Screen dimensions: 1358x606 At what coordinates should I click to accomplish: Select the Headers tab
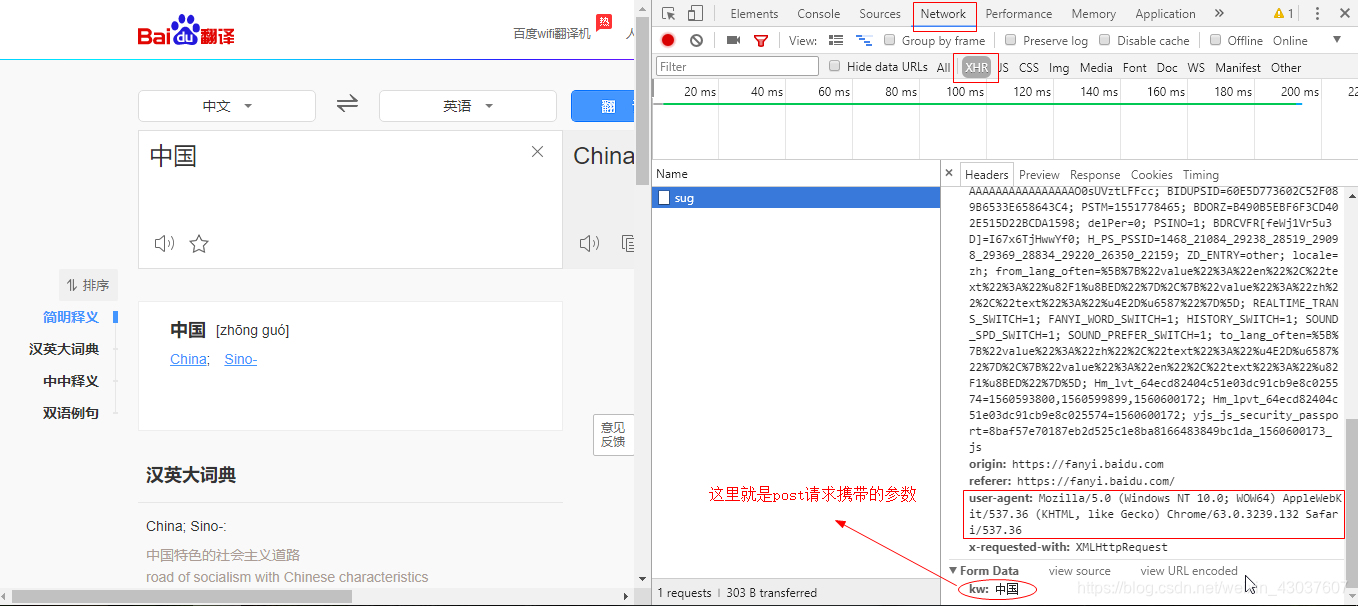tap(987, 174)
